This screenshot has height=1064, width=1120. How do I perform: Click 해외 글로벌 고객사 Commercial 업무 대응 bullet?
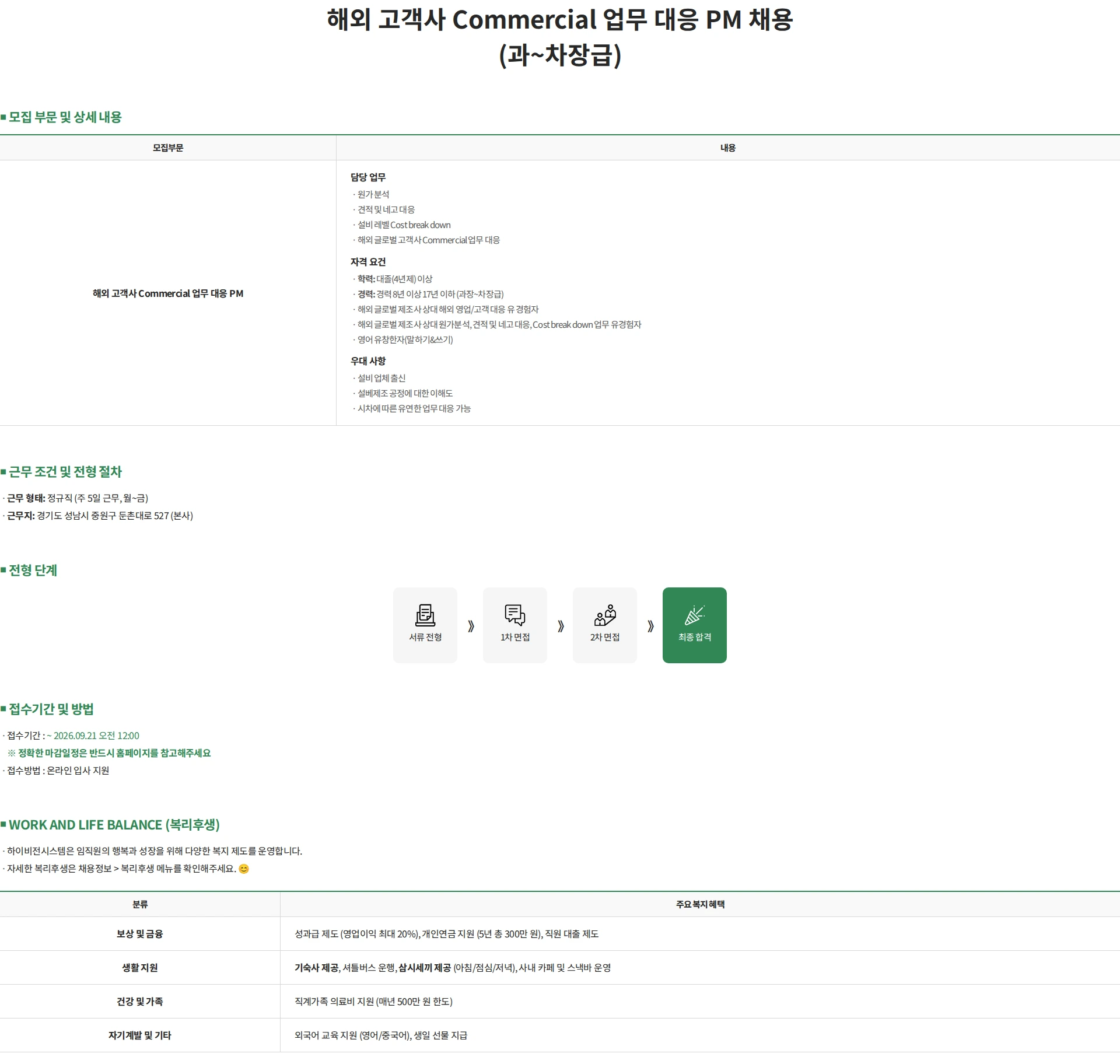[426, 240]
